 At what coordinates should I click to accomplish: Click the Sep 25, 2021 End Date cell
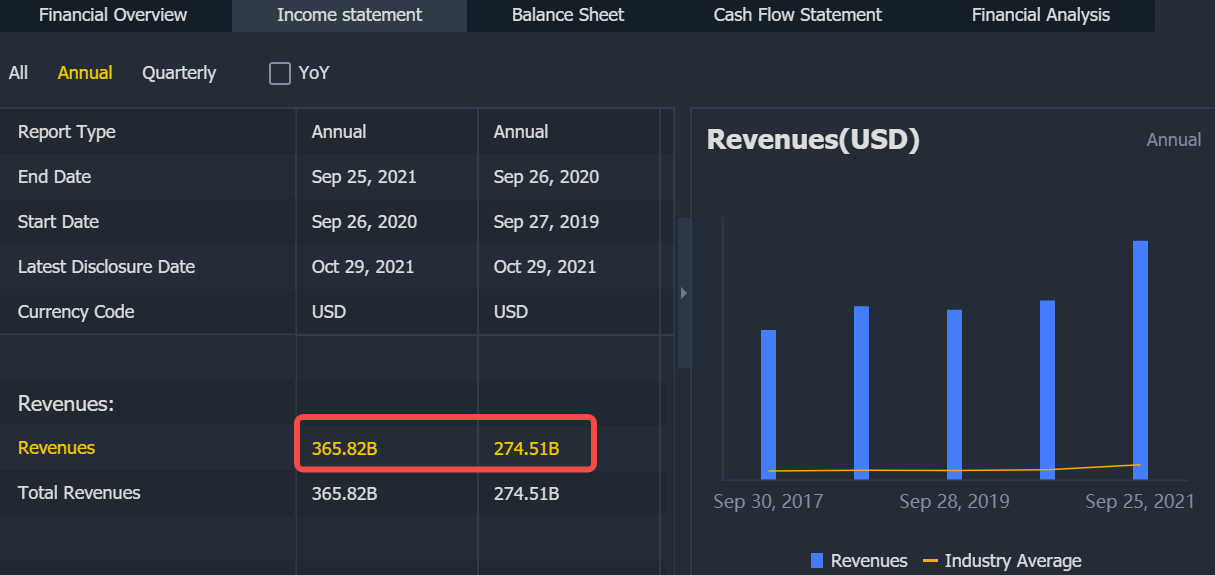click(x=364, y=177)
